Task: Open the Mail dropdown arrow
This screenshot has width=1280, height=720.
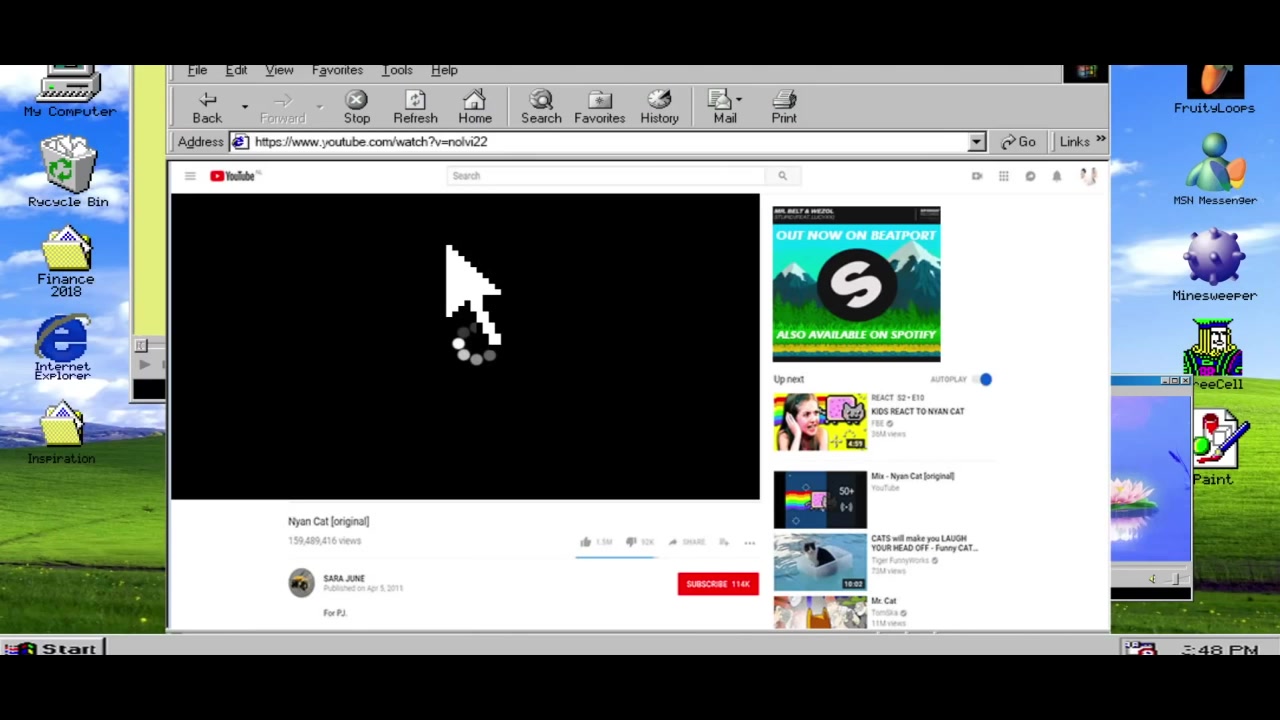Action: tap(739, 100)
